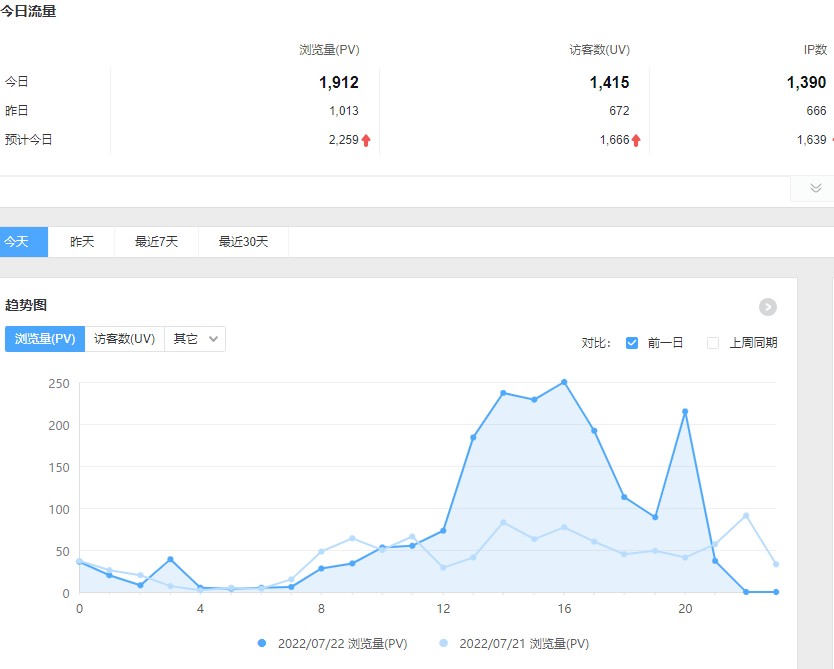The height and width of the screenshot is (669, 834).
Task: Click the round arrow icon beside 趋势图
Action: pyautogui.click(x=768, y=307)
